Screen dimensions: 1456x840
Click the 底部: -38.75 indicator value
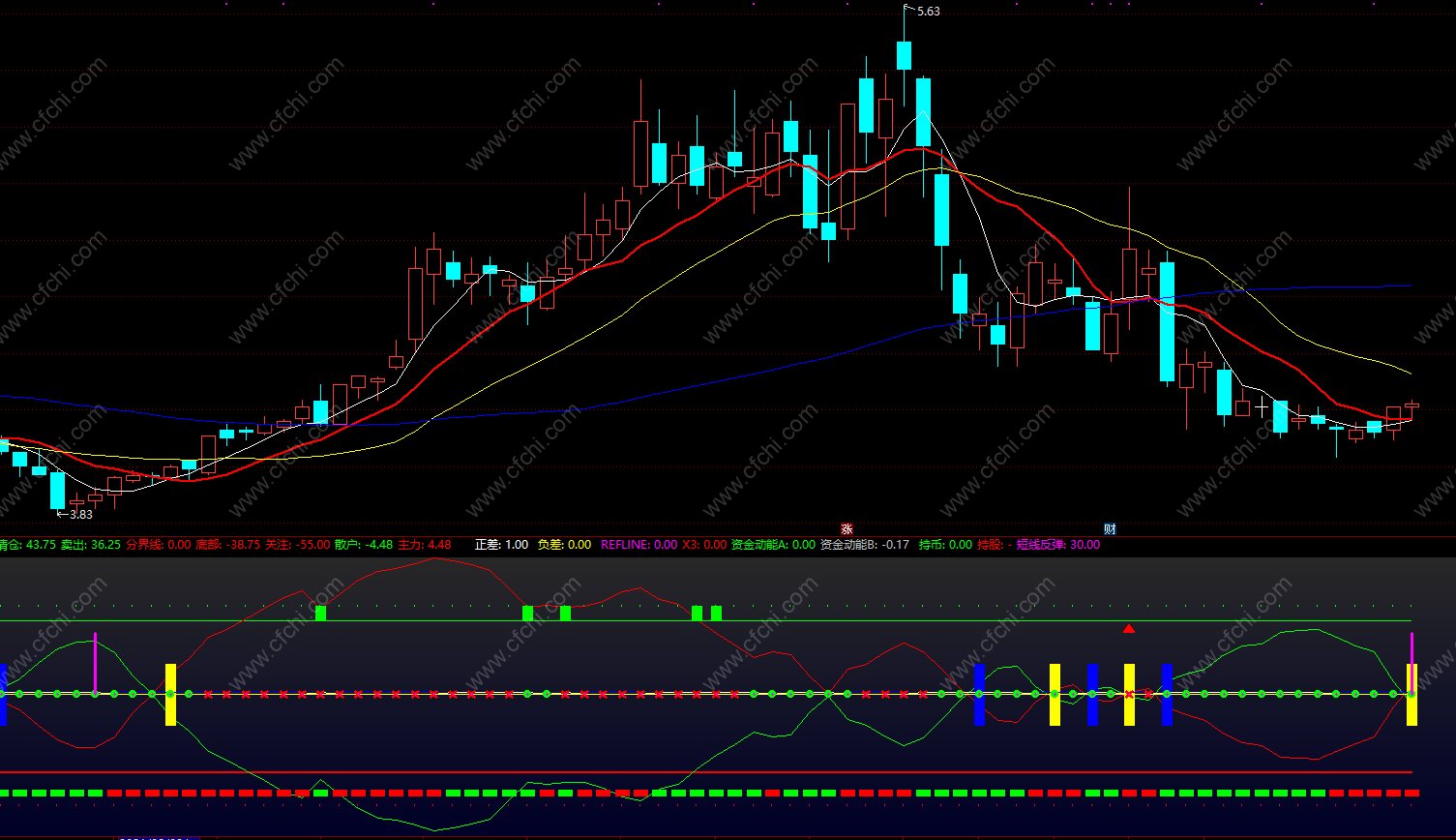pyautogui.click(x=228, y=545)
